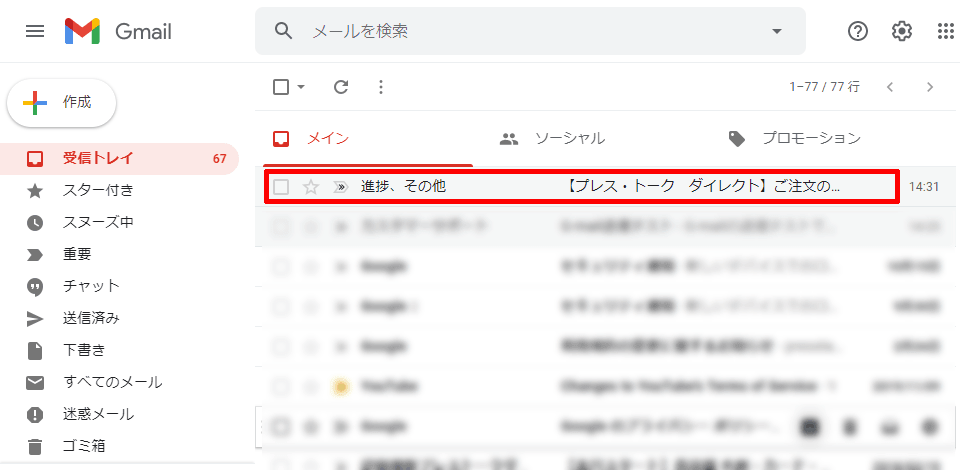Toggle importance marker on 進捗、その他 email

340,187
